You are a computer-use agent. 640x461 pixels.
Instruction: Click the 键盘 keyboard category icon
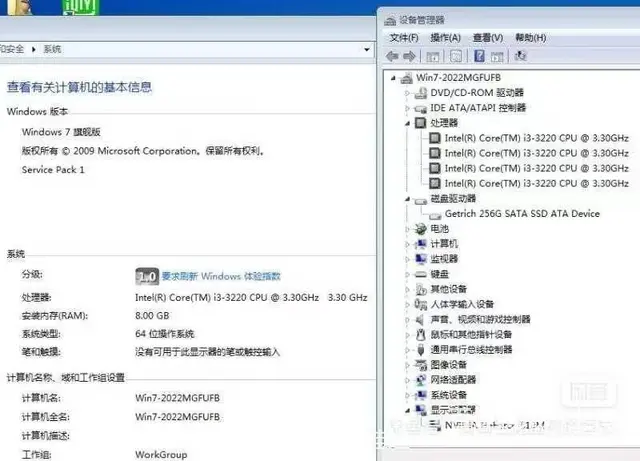point(420,274)
